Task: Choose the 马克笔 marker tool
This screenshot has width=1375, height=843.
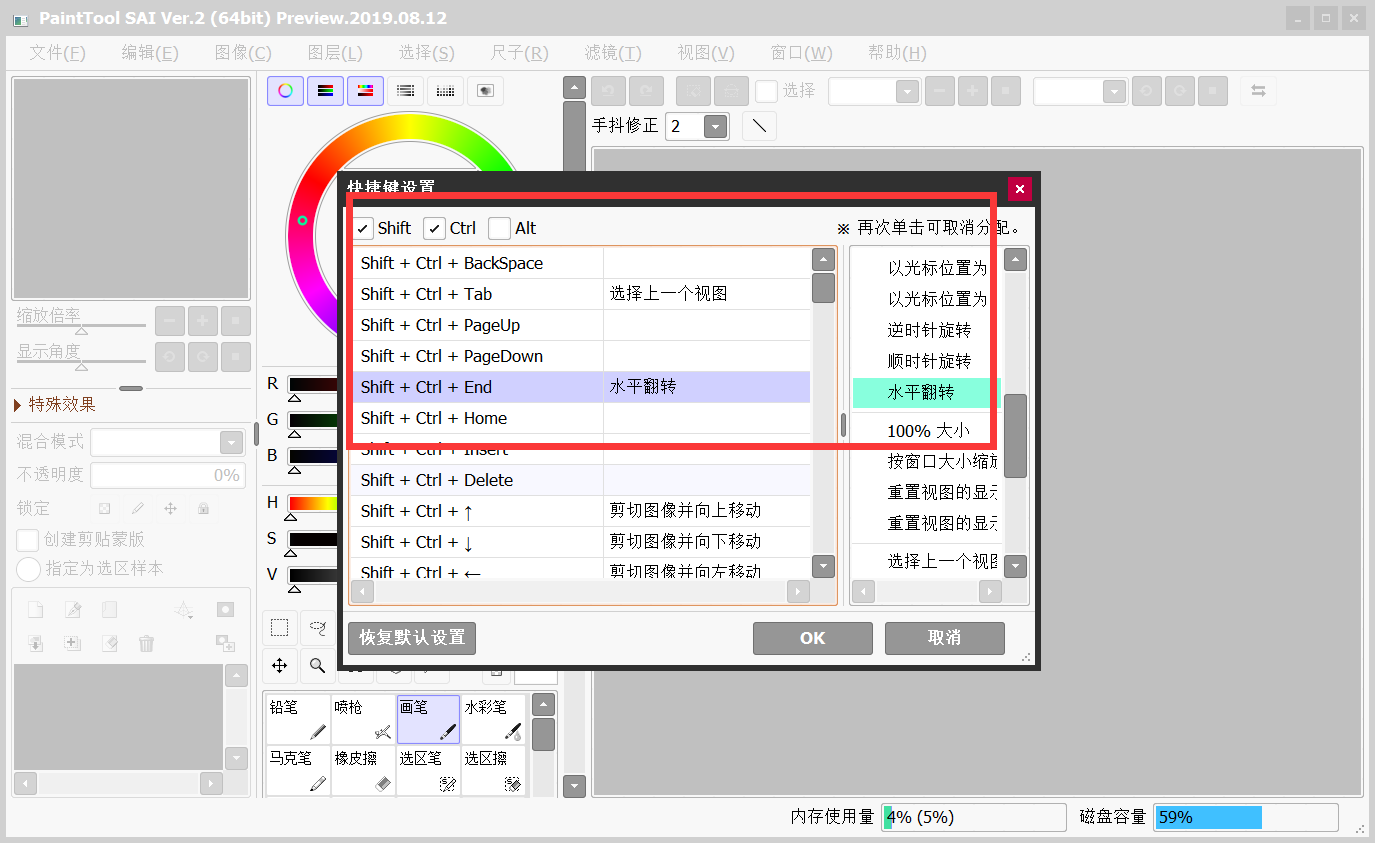Action: (x=298, y=771)
